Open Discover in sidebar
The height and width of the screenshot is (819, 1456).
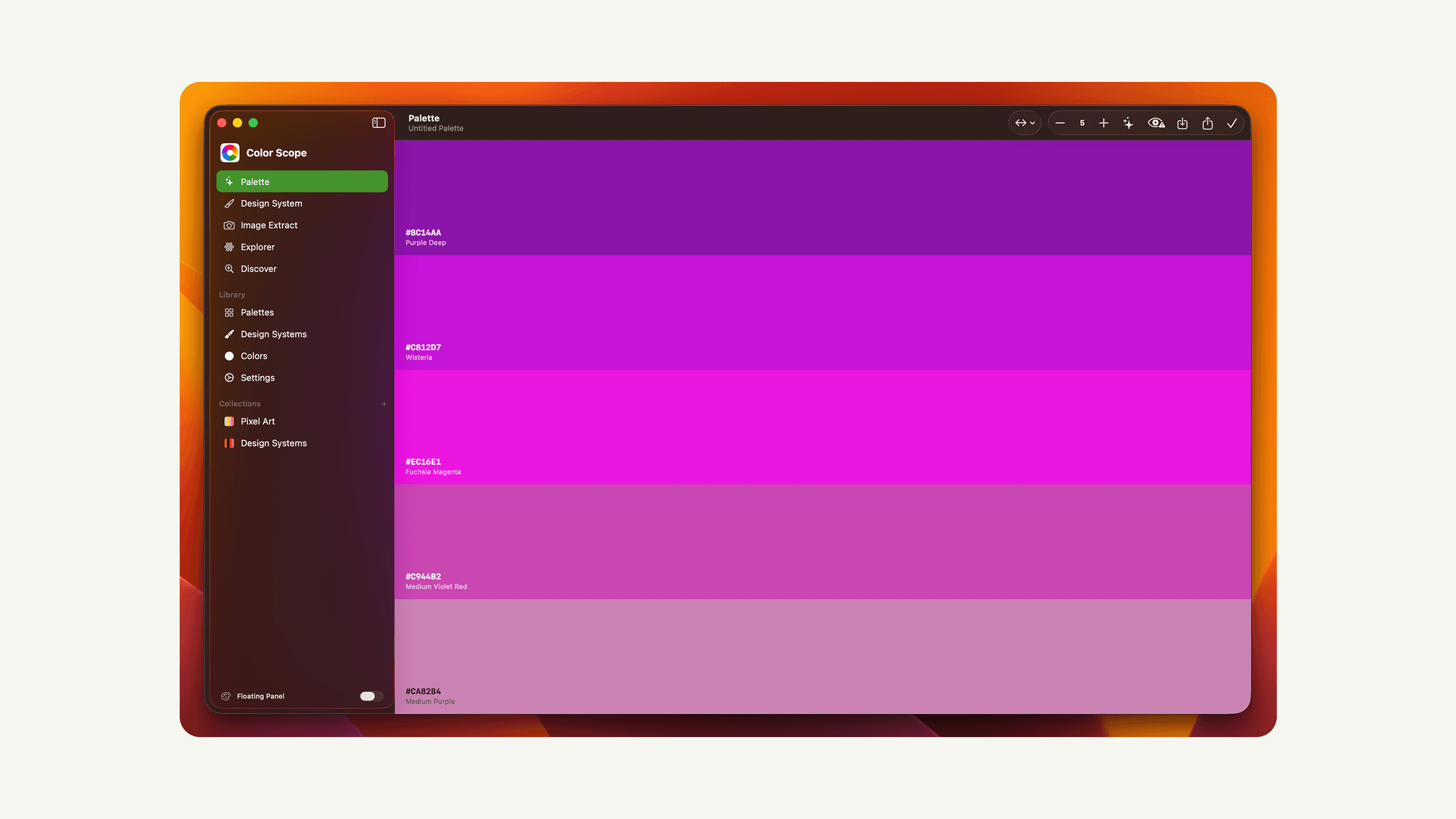point(302,268)
